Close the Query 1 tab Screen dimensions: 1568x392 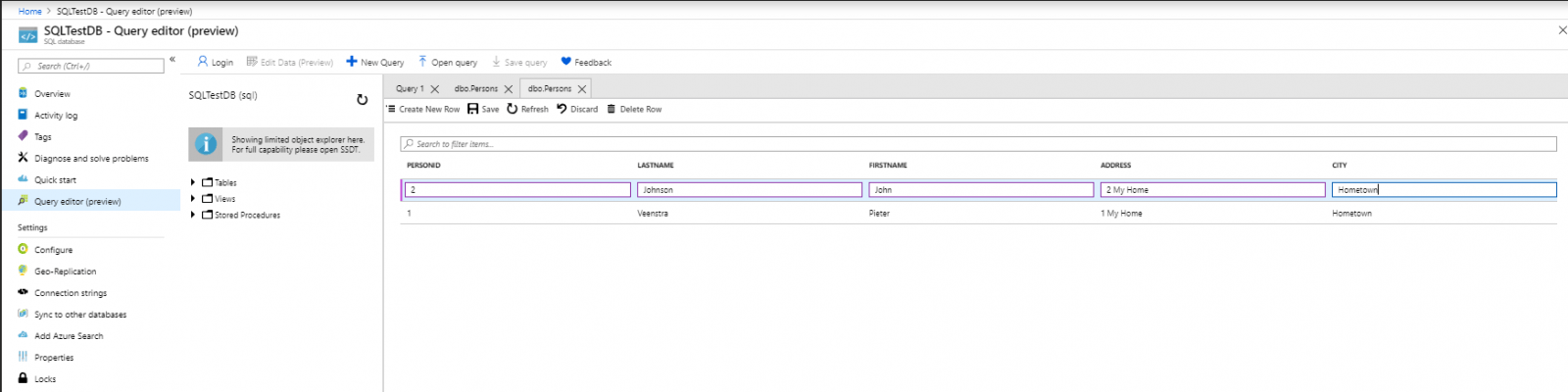coord(435,89)
